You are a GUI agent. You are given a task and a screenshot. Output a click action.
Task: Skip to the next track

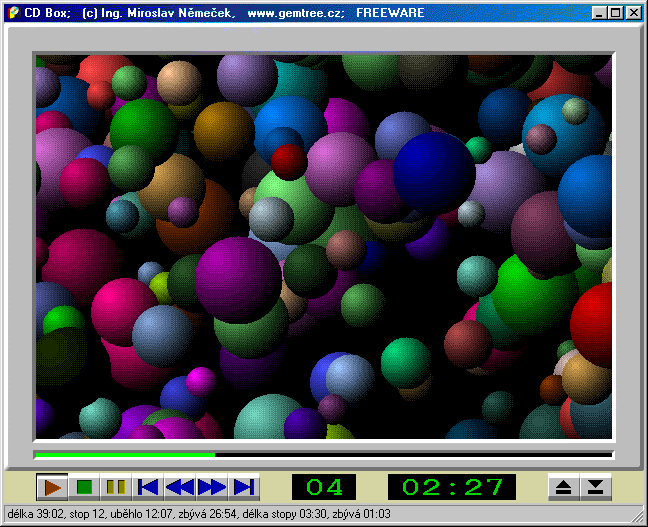click(243, 487)
